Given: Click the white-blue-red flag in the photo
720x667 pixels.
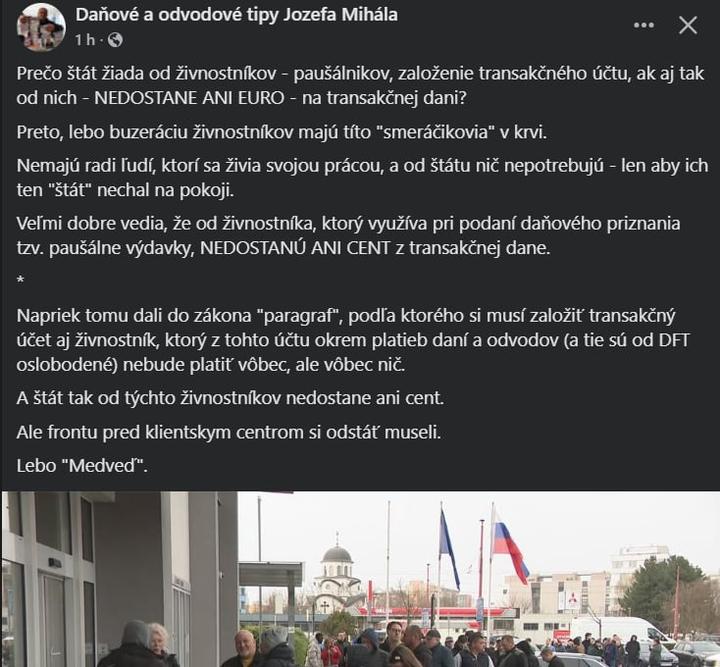Looking at the screenshot, I should 509,549.
